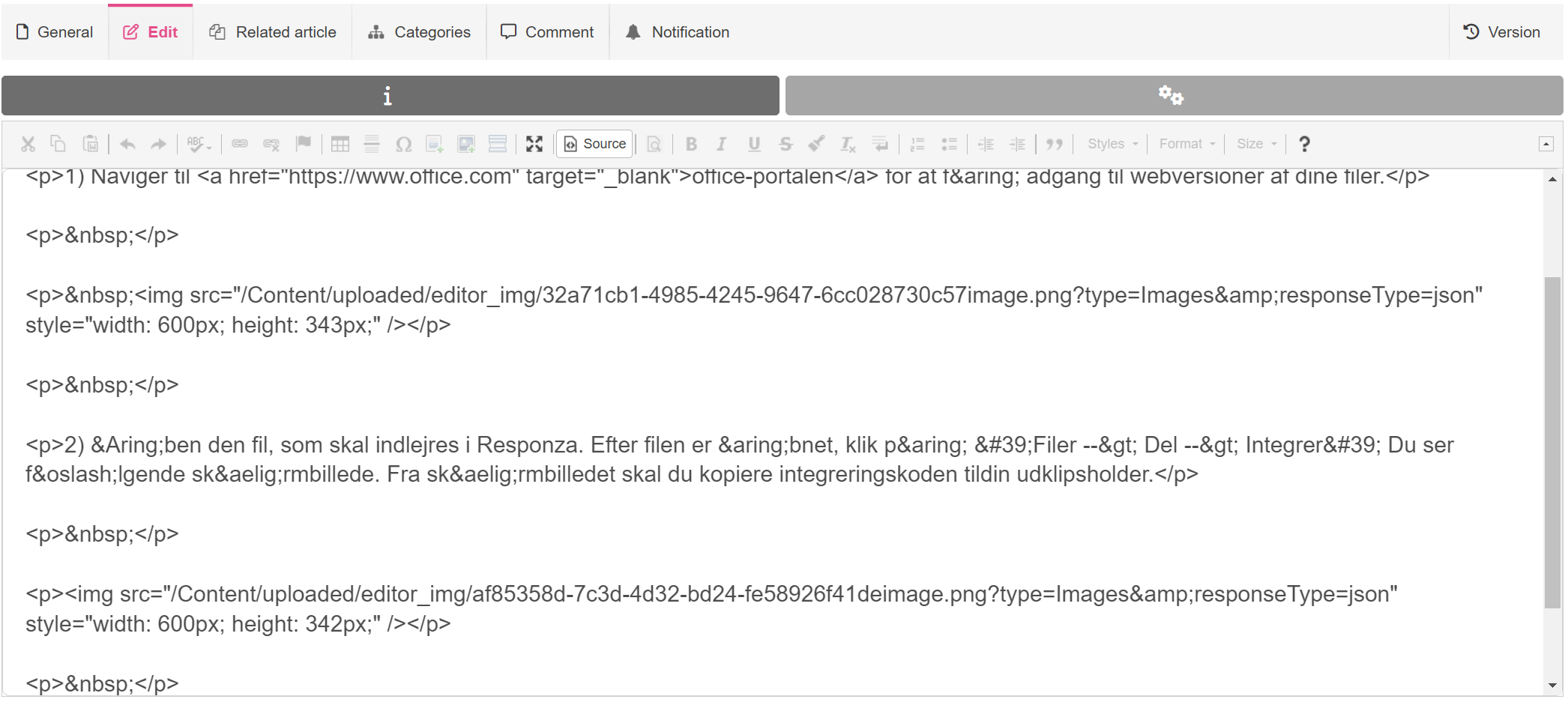
Task: Toggle bold formatting button
Action: [x=691, y=144]
